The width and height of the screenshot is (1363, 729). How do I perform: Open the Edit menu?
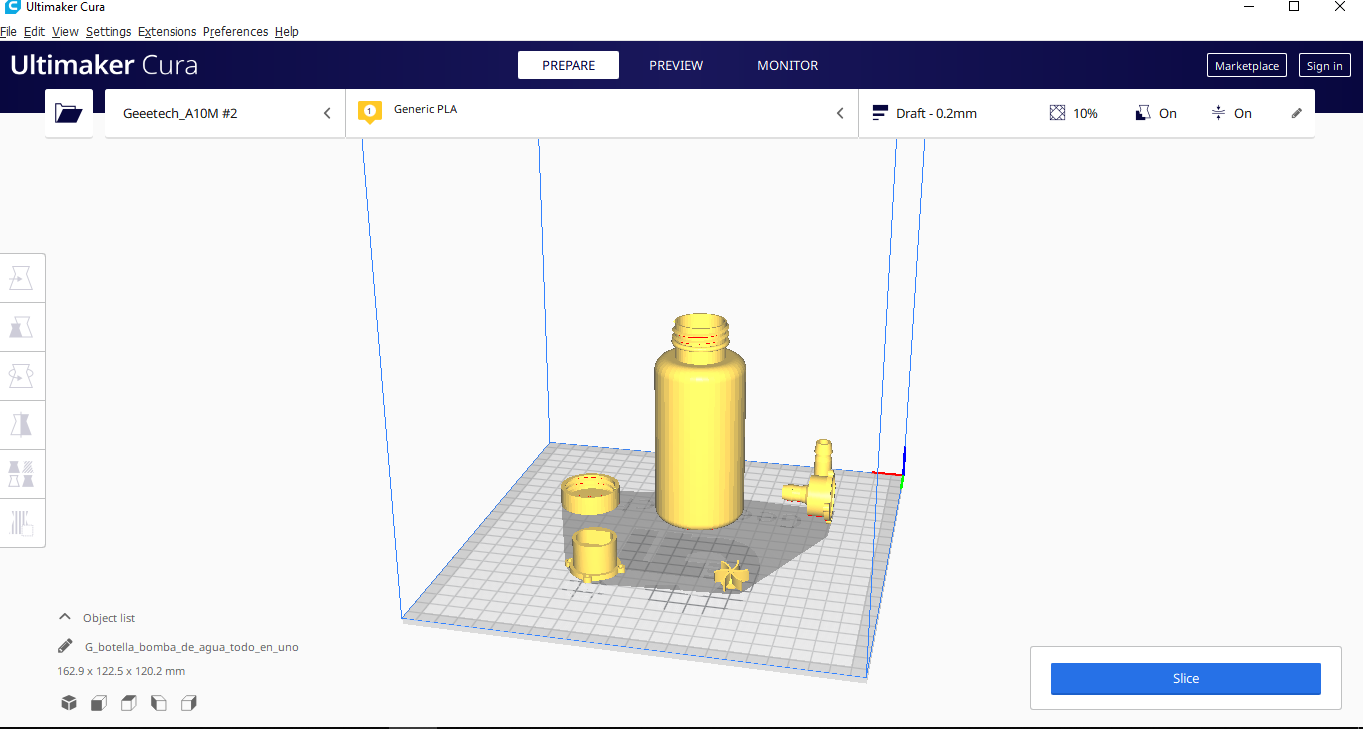[x=34, y=31]
